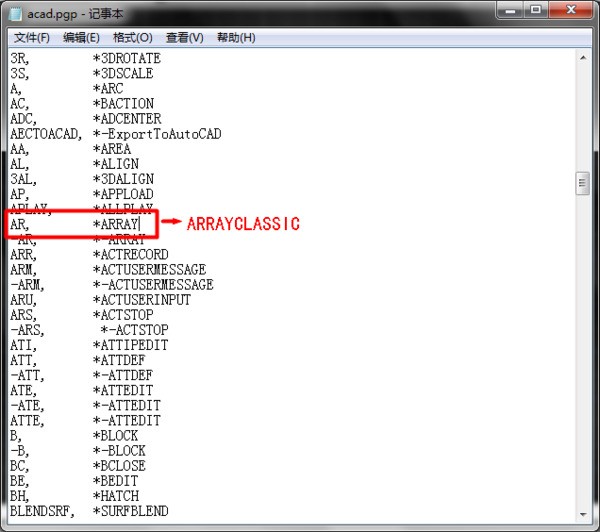Open the 文件(F) menu

tap(31, 38)
